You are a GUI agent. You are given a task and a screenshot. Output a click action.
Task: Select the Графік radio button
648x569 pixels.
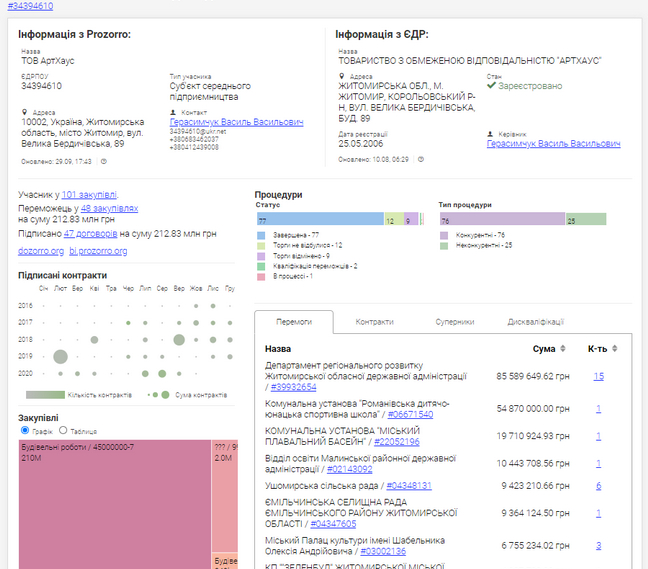[25, 431]
